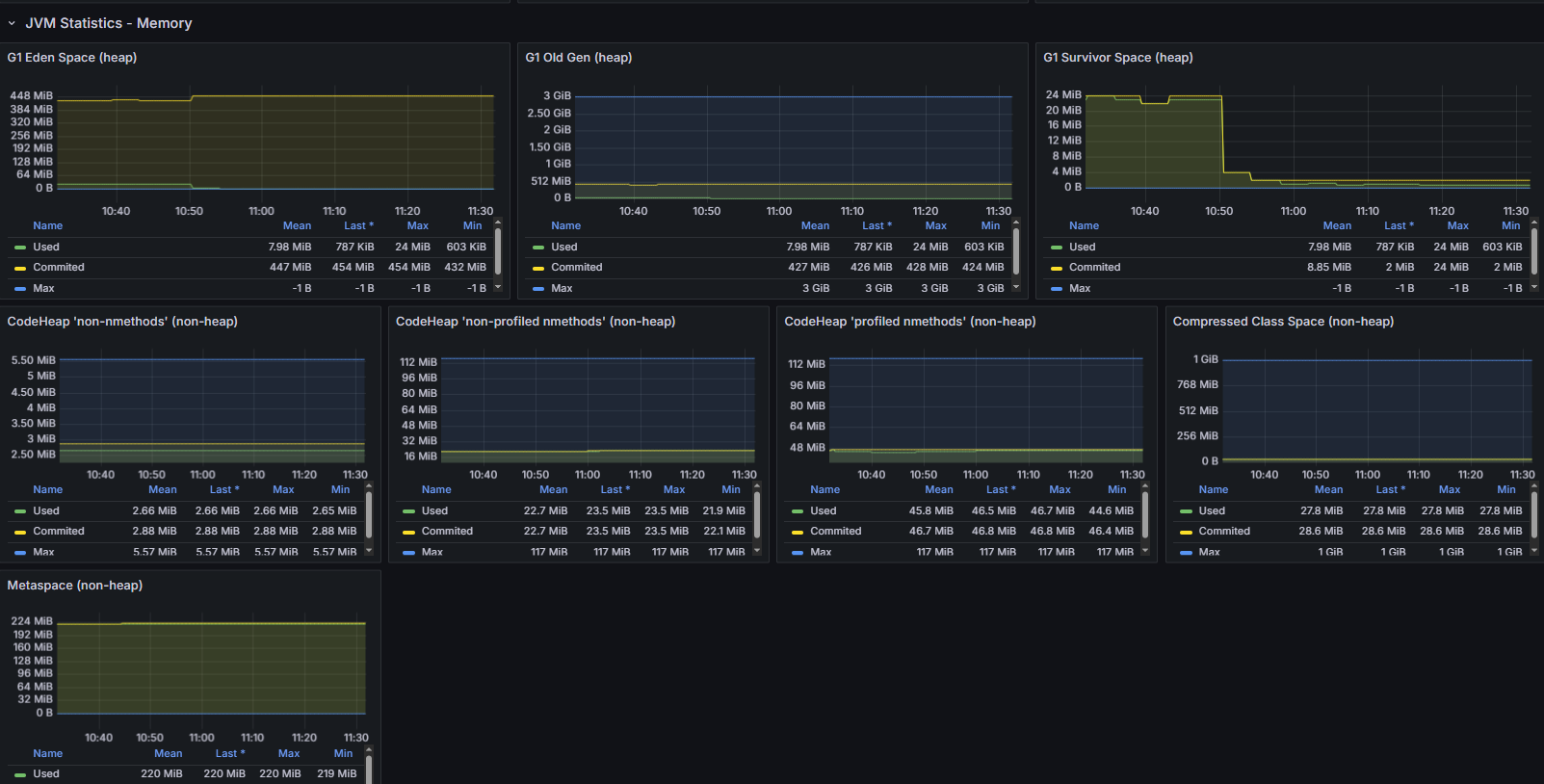1544x784 pixels.
Task: Open the Metaspace (non-heap) panel title menu
Action: [74, 586]
